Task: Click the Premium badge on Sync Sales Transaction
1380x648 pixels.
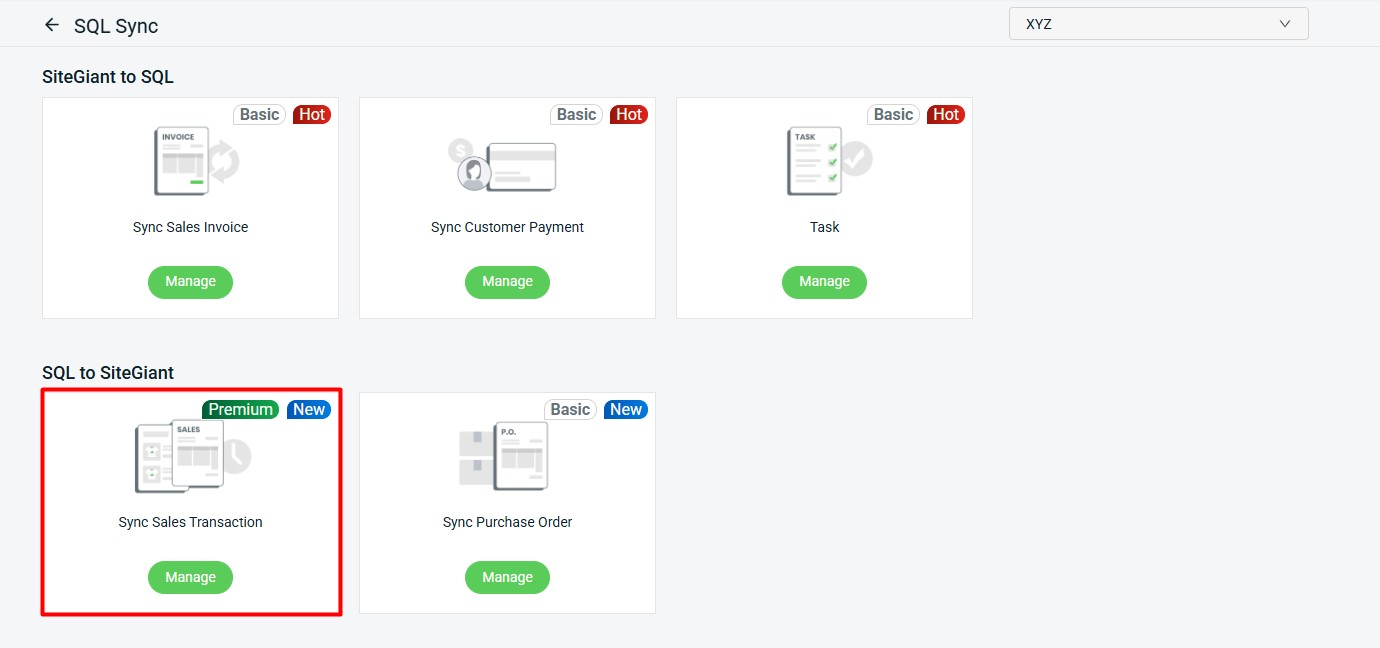Action: (240, 409)
